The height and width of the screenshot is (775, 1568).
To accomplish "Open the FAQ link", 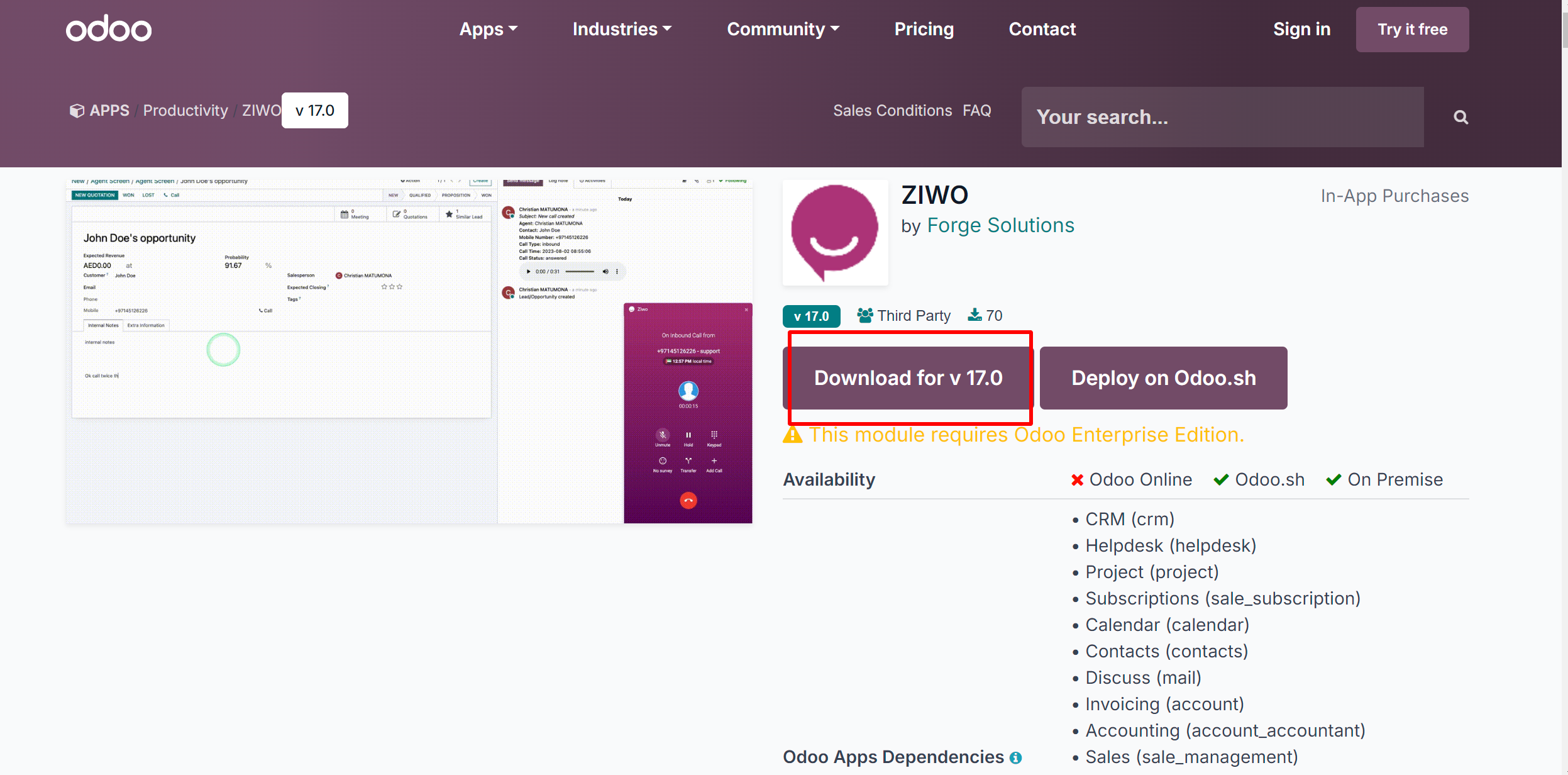I will point(977,111).
